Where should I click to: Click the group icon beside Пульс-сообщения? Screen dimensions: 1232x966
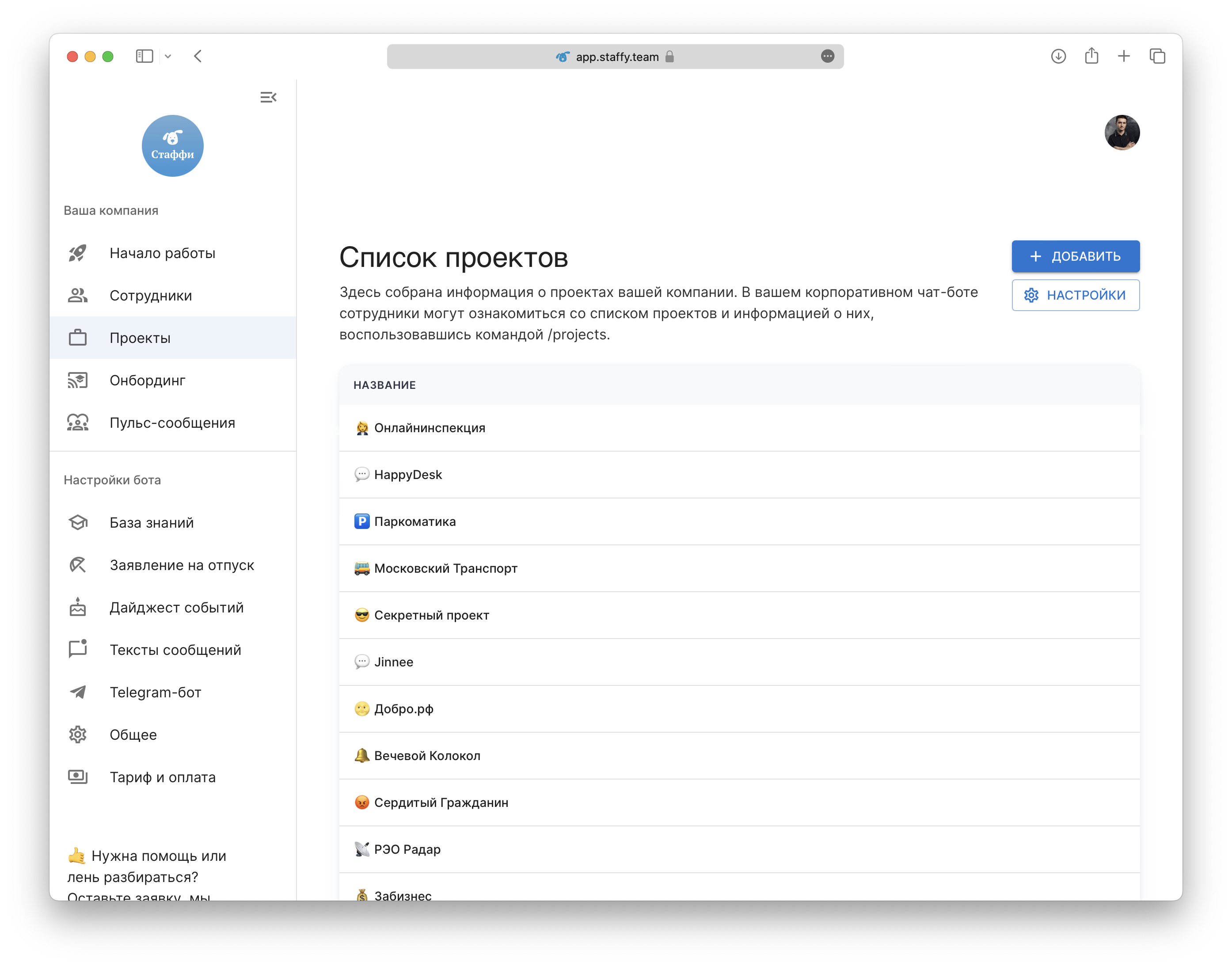[x=77, y=422]
